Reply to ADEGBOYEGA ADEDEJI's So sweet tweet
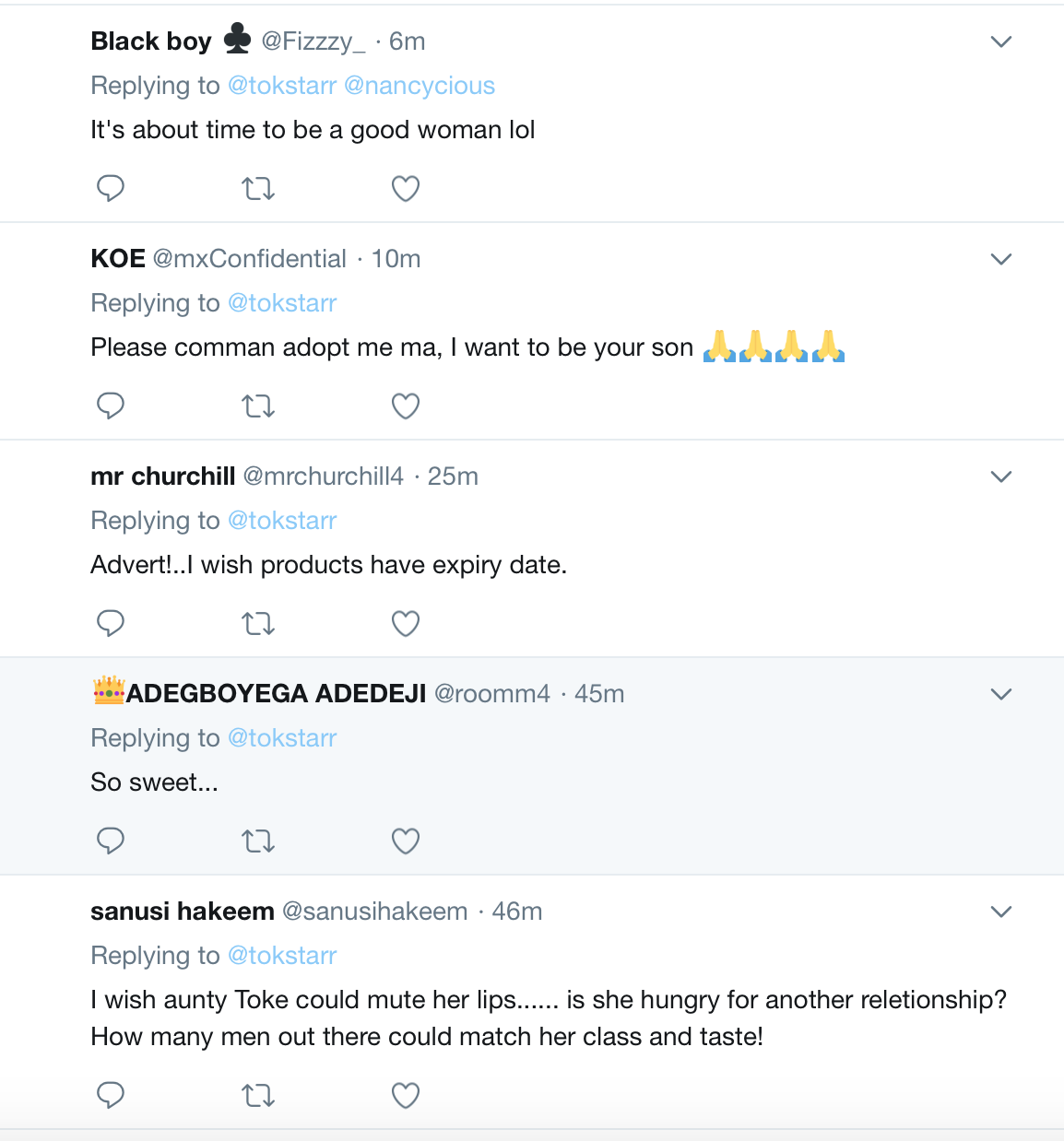 111,841
